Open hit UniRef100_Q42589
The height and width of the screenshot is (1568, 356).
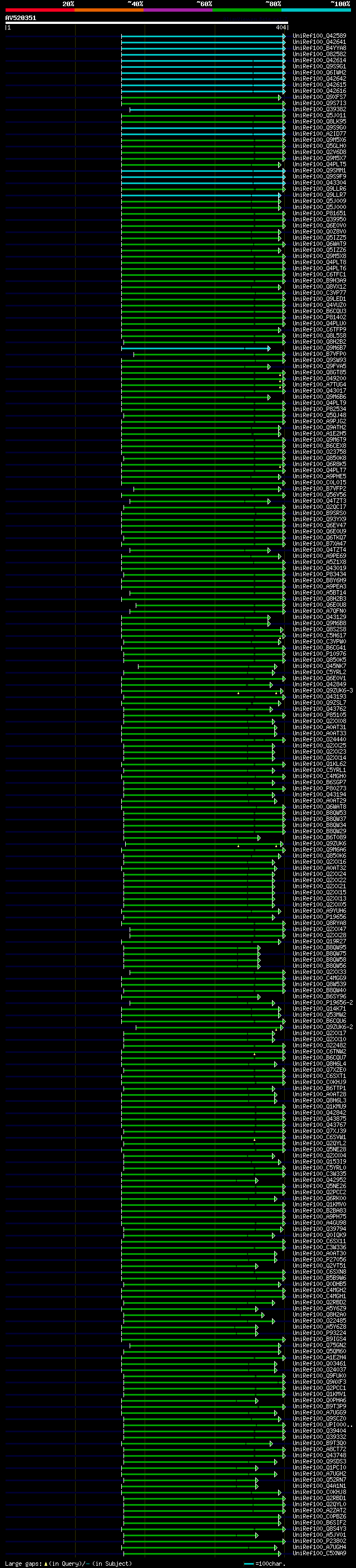coord(319,36)
